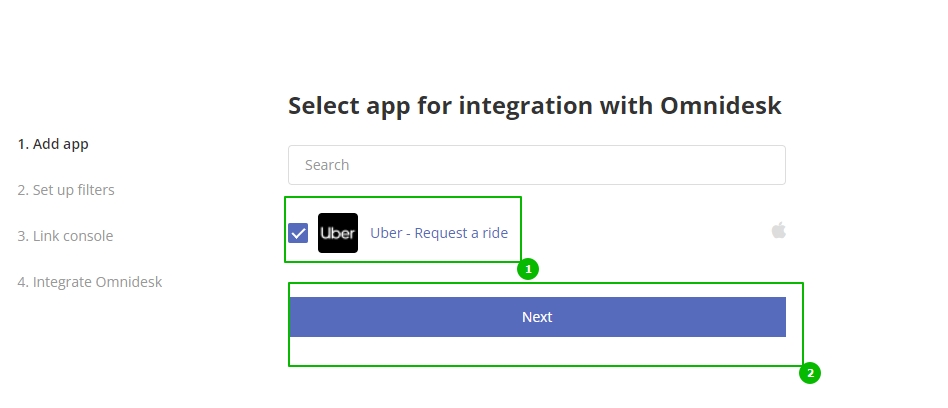This screenshot has height=408, width=948.
Task: Click the "Add app" label in the steps sidebar
Action: coord(60,144)
